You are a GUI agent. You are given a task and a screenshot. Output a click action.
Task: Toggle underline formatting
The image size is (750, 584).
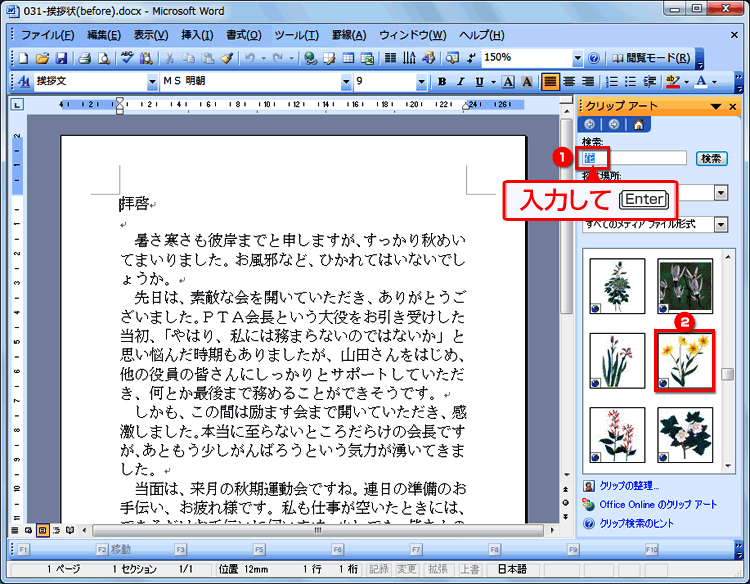click(x=479, y=82)
